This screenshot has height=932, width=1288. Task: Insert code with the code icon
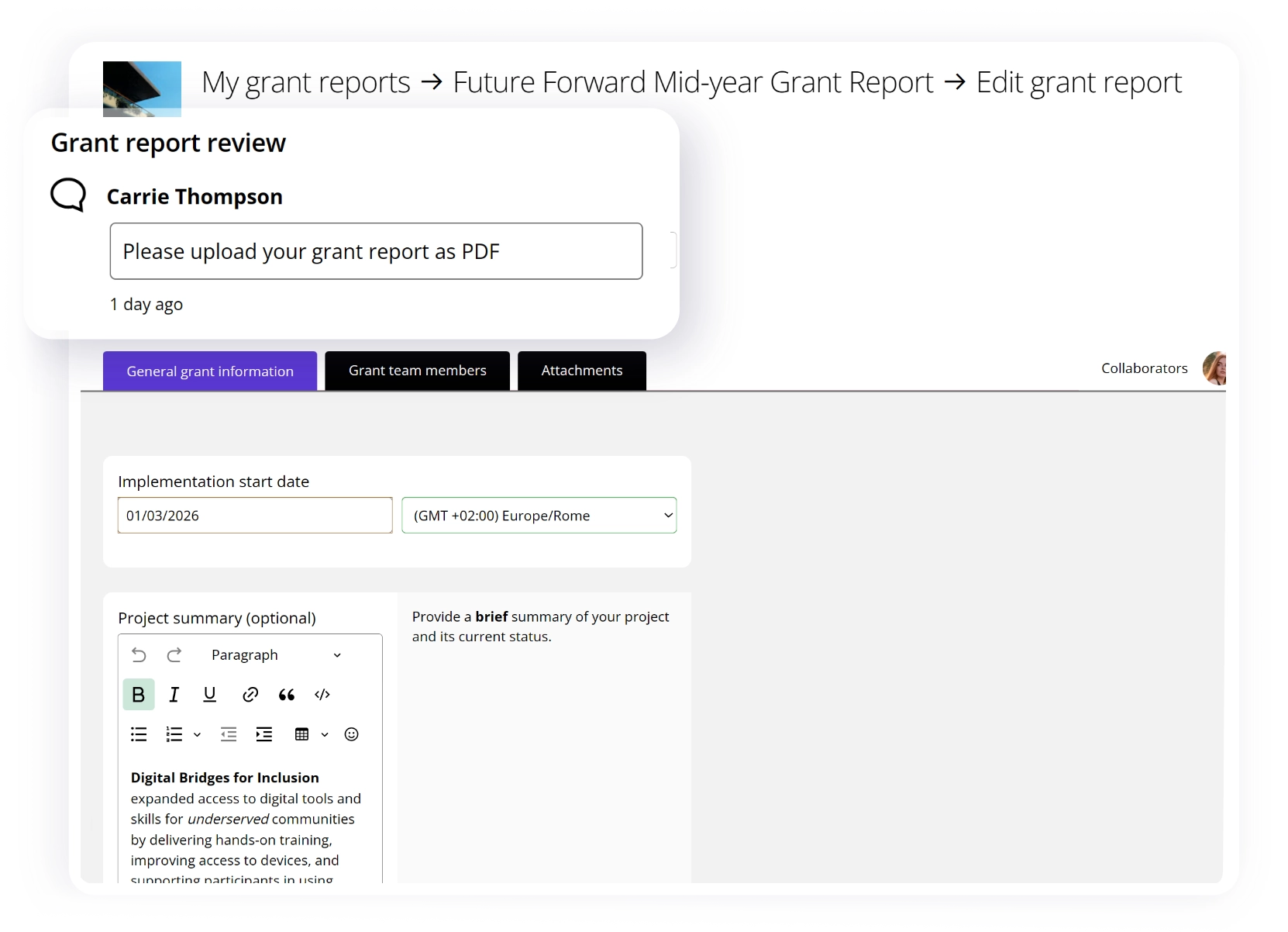[x=322, y=695]
